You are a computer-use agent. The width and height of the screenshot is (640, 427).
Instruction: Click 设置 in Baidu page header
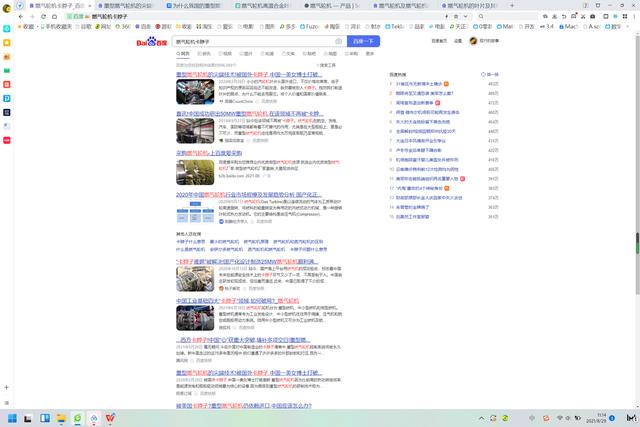pyautogui.click(x=458, y=41)
